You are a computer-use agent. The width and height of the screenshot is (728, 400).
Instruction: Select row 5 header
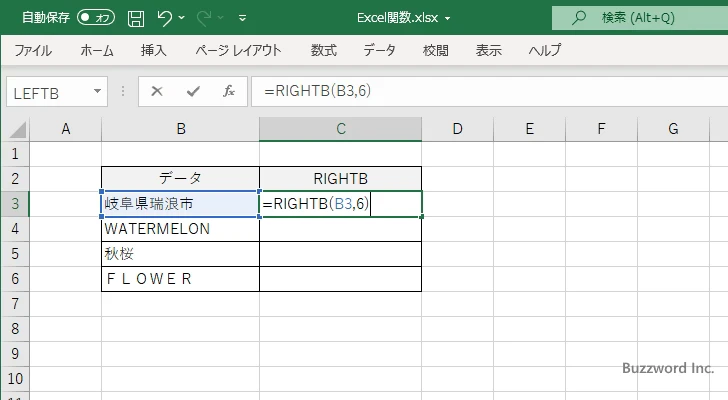tap(15, 254)
